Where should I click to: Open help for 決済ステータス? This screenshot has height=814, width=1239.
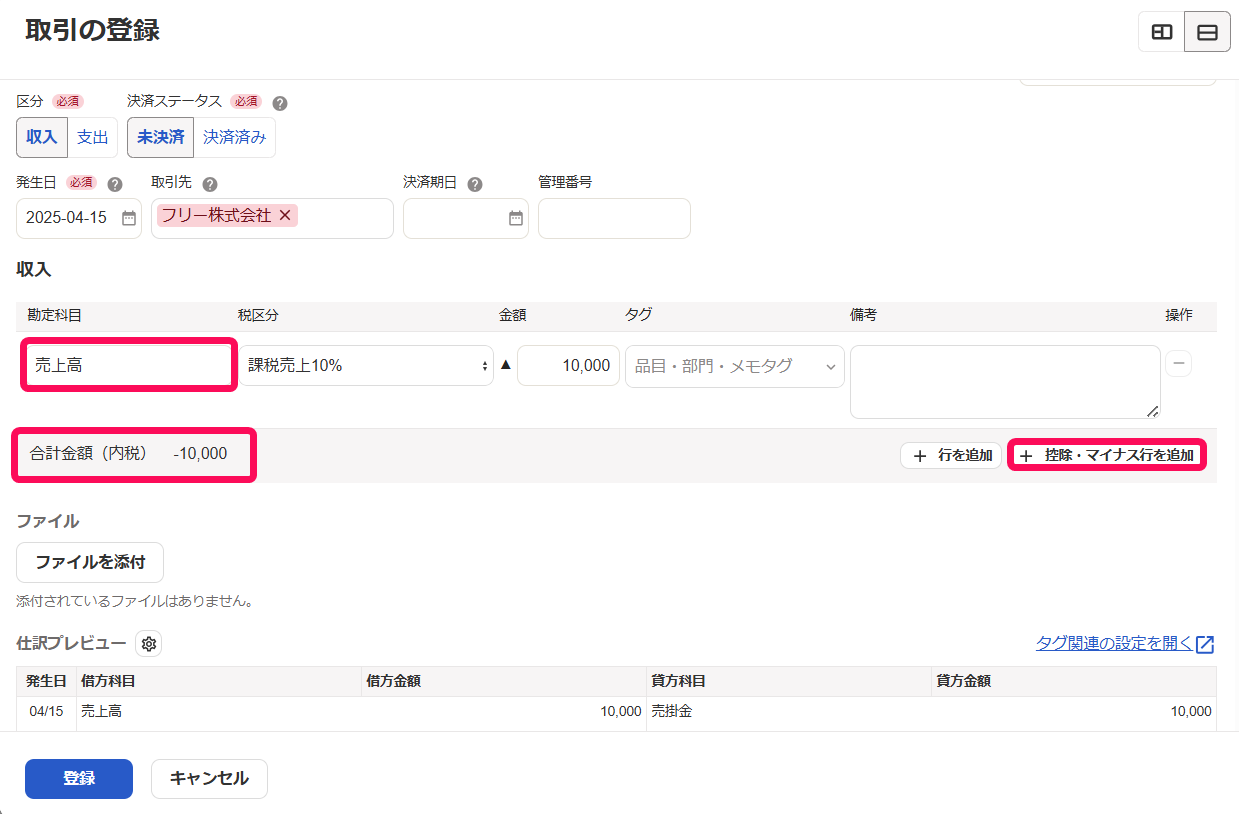point(280,102)
